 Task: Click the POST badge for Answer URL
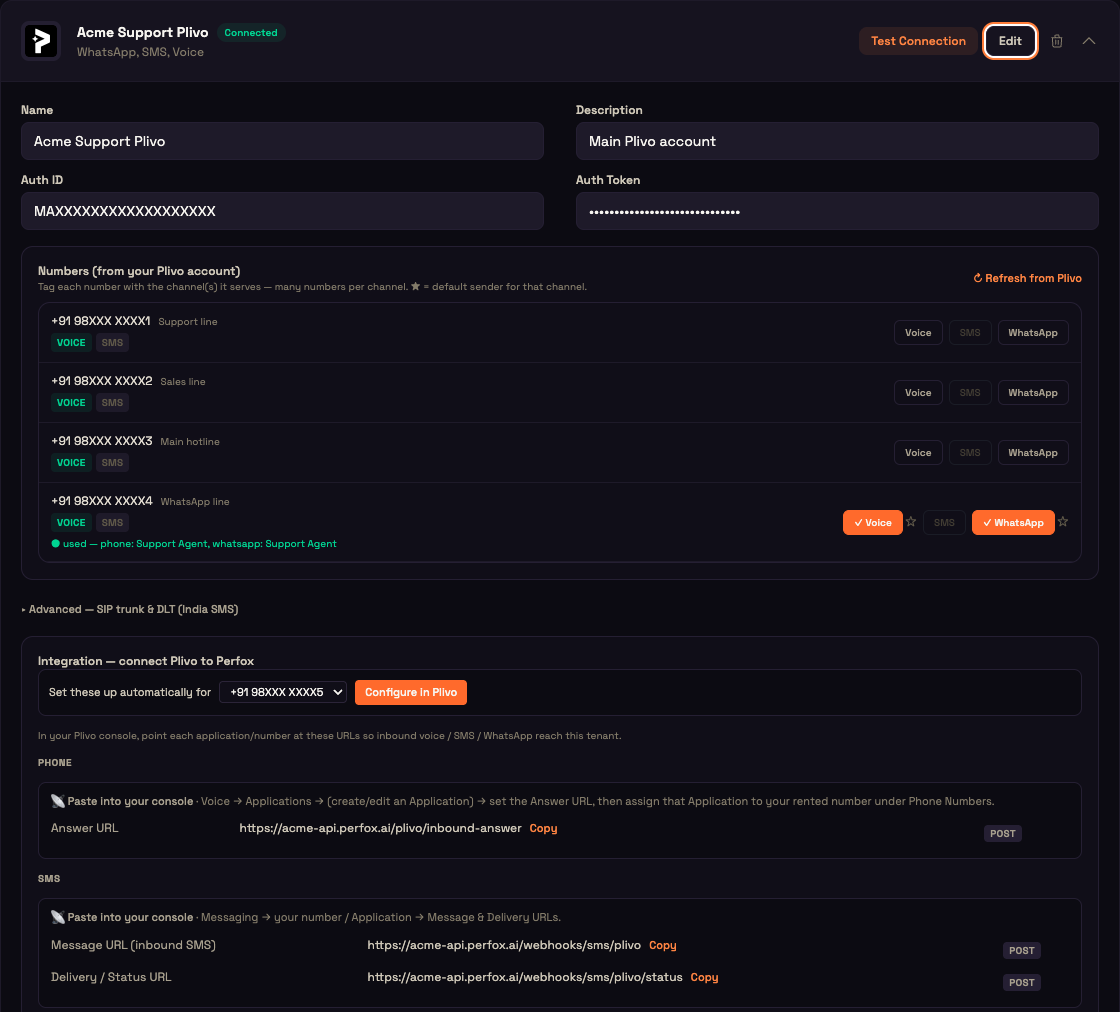(1002, 833)
